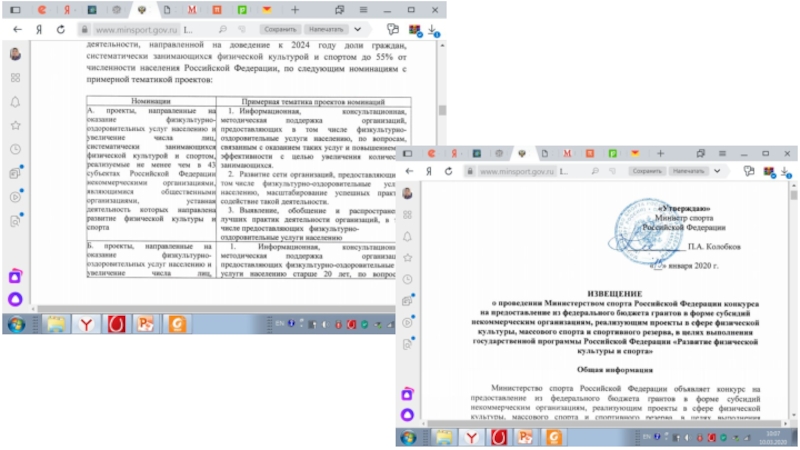Open File Explorer icon in right taskbar

click(x=443, y=437)
